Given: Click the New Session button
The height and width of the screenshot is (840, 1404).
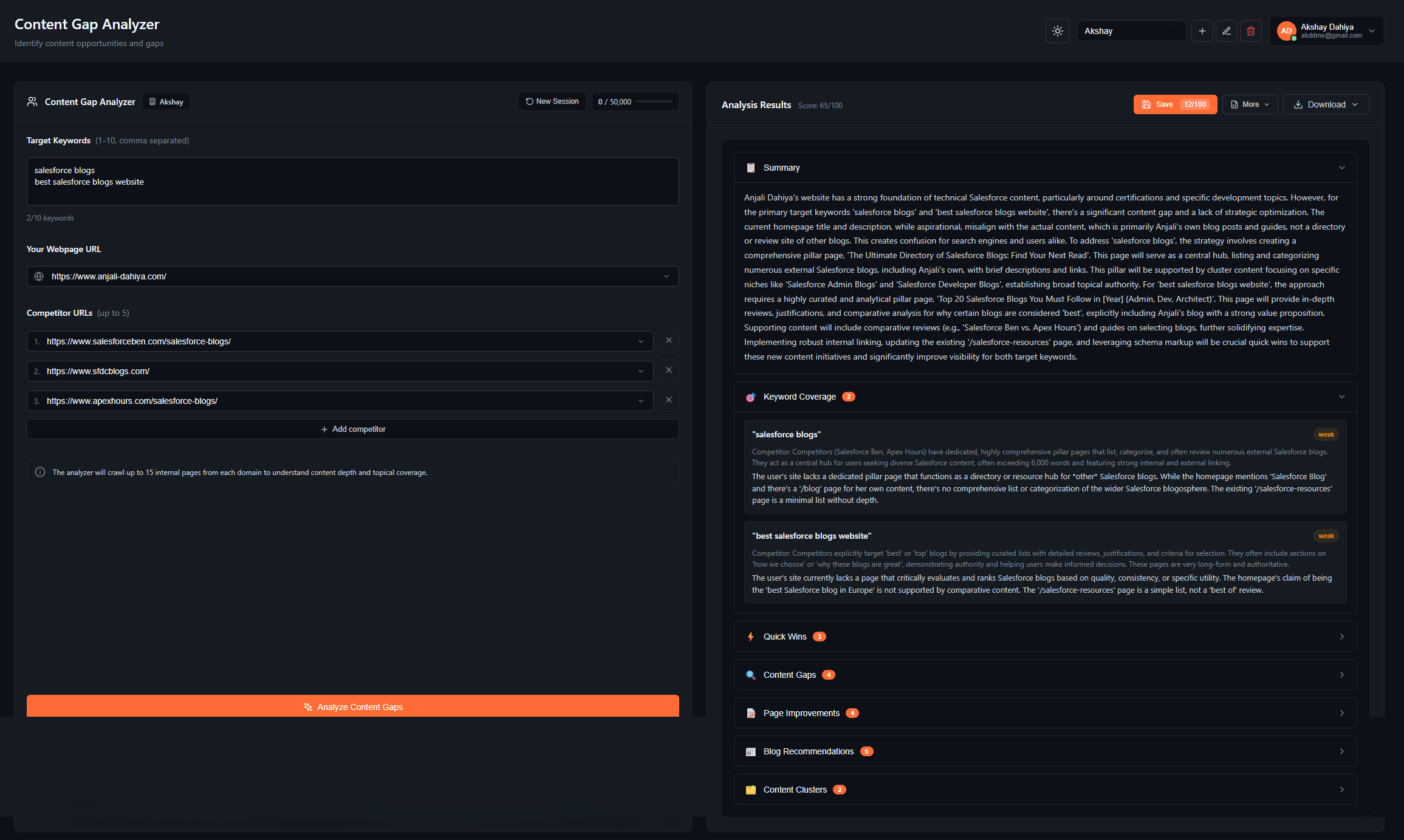Looking at the screenshot, I should click(x=552, y=101).
